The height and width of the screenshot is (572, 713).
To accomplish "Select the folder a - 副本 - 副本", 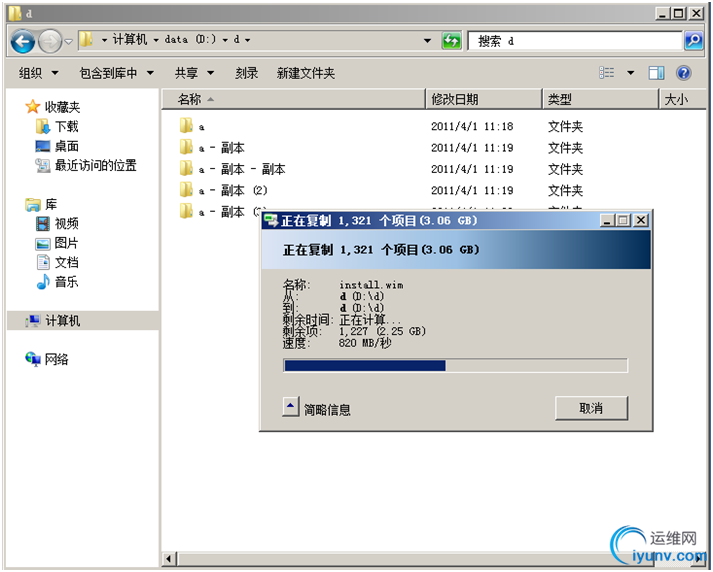I will (242, 169).
